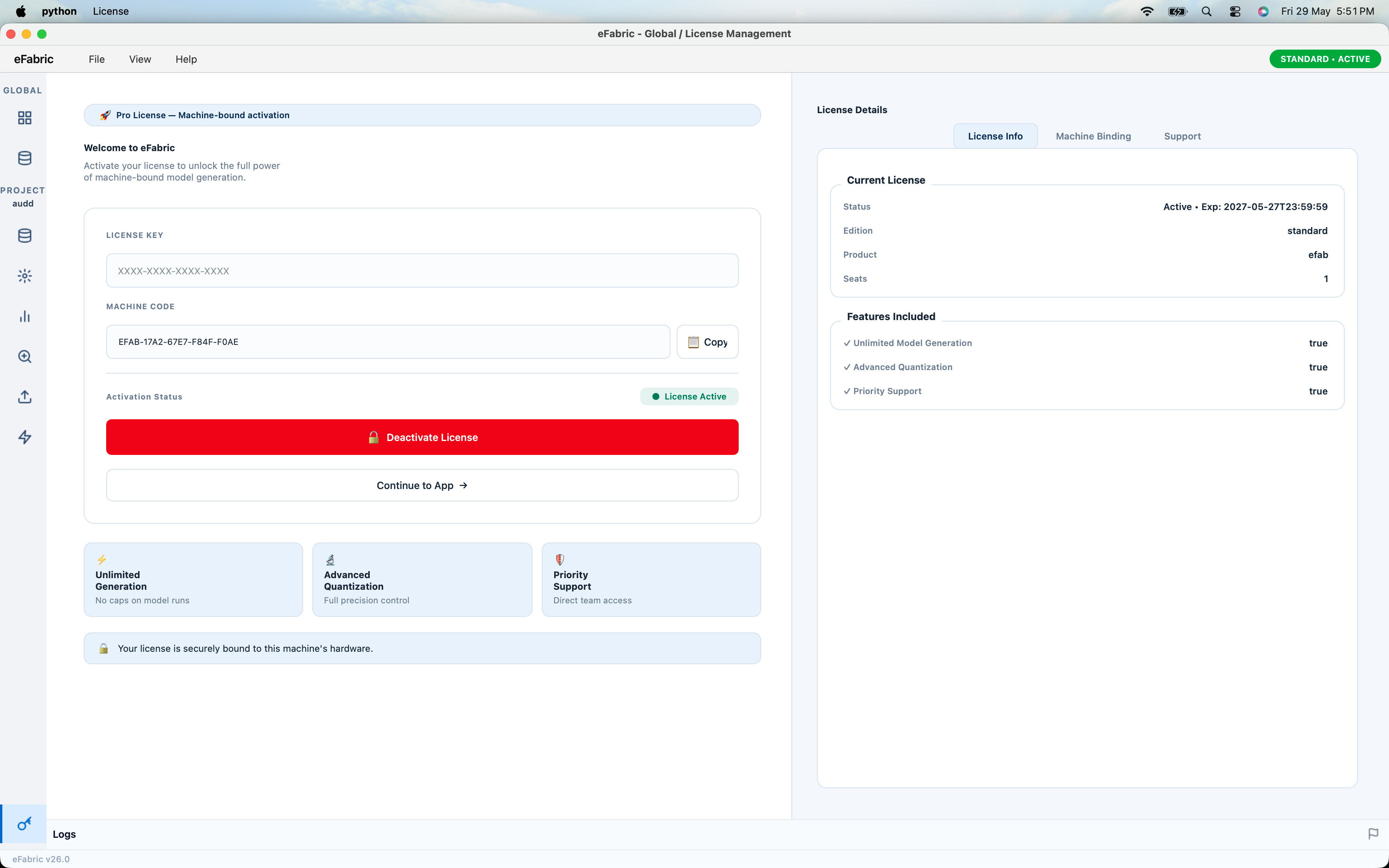1389x868 pixels.
Task: Open the gear settings icon in sidebar
Action: (x=25, y=276)
